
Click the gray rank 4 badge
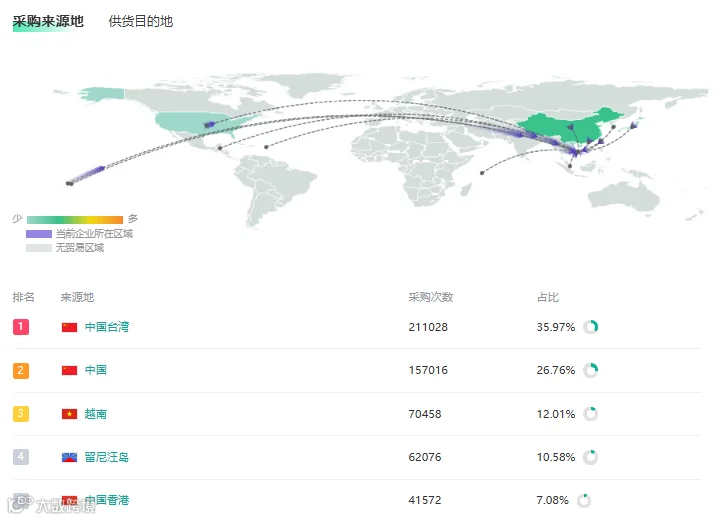pyautogui.click(x=21, y=457)
